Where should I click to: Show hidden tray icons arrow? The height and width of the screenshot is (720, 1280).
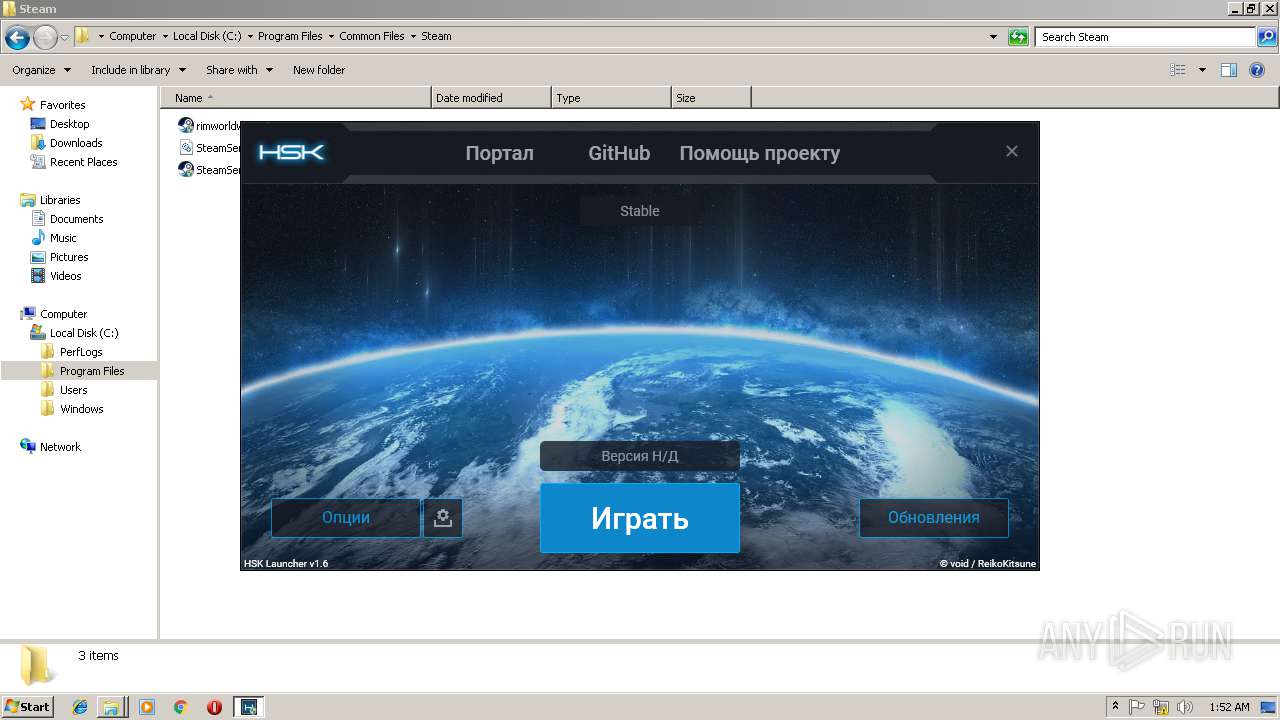click(1115, 706)
